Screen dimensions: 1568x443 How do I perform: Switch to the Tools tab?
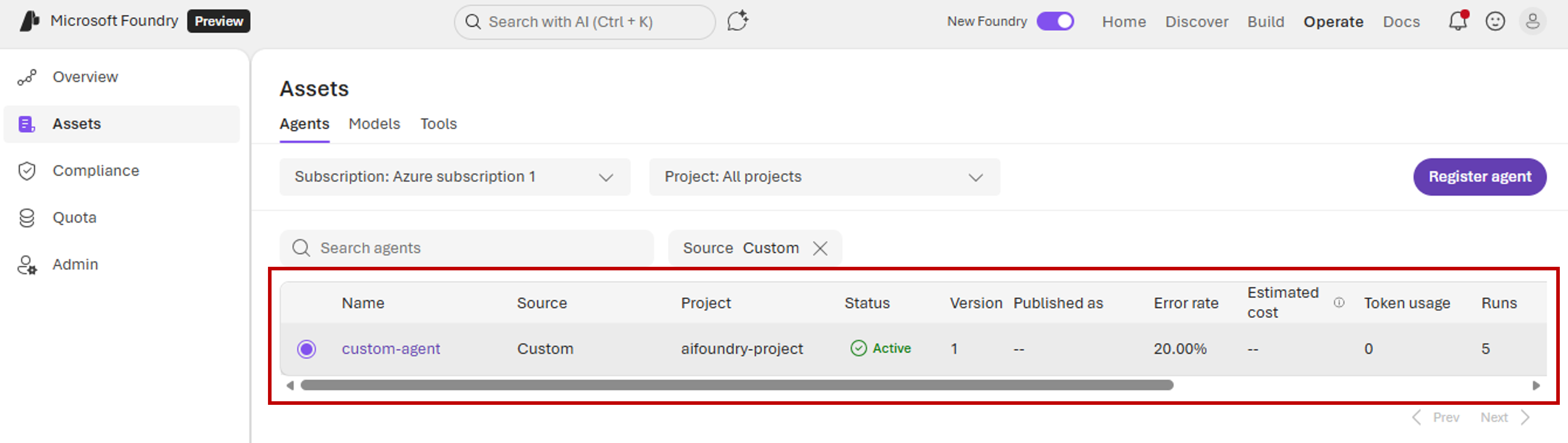(x=438, y=124)
